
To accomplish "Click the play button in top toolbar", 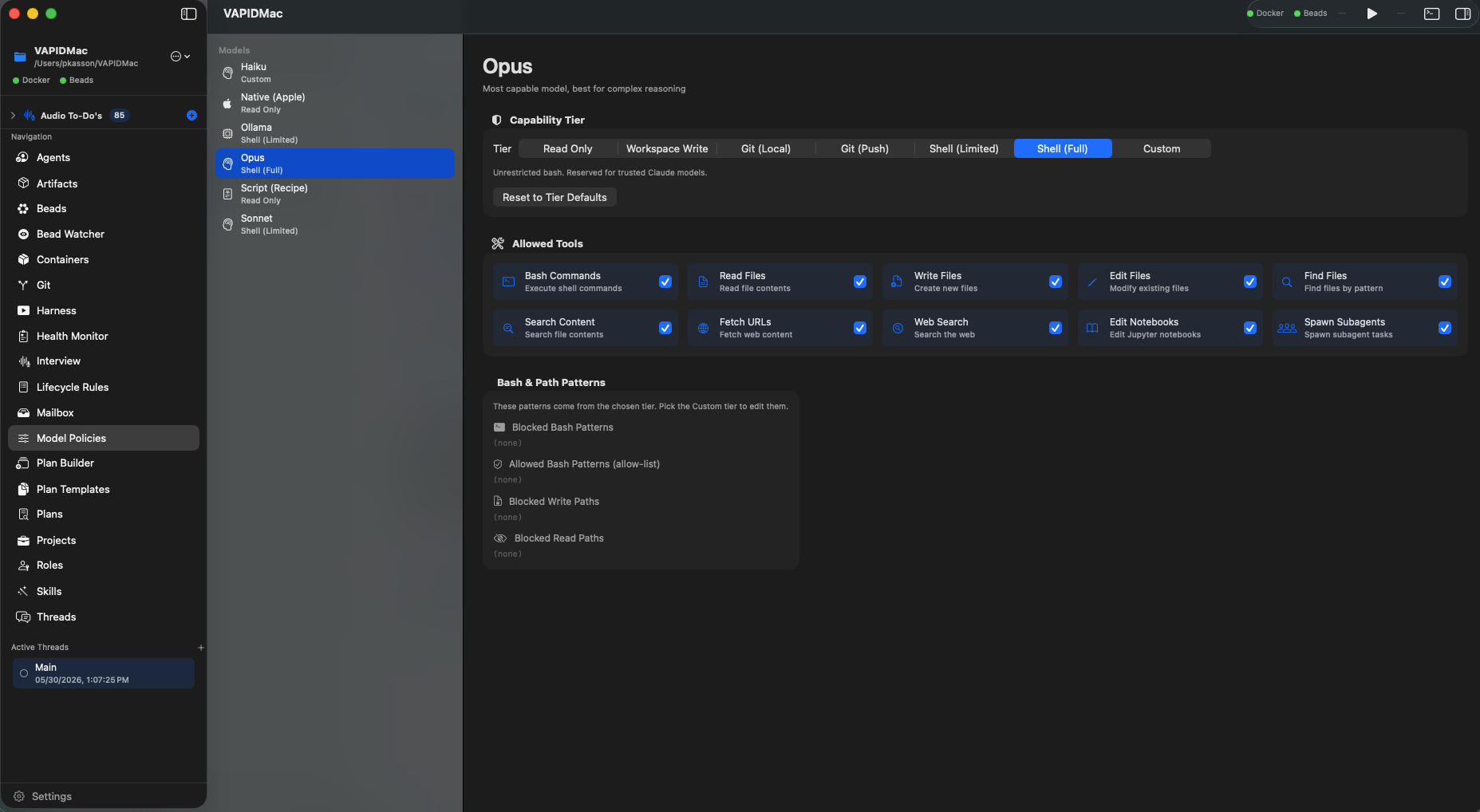I will (1372, 14).
